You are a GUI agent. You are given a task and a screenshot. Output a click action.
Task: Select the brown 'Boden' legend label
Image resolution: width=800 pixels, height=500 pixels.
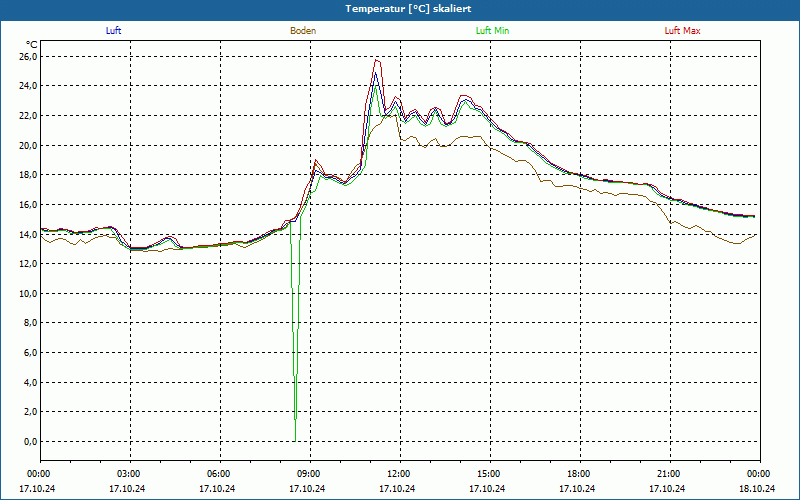click(303, 31)
